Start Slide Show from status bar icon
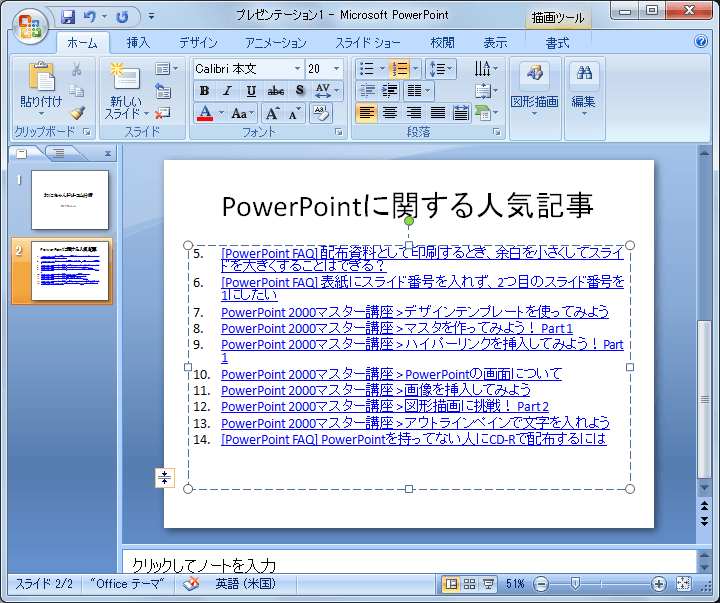This screenshot has height=603, width=720. pyautogui.click(x=489, y=584)
